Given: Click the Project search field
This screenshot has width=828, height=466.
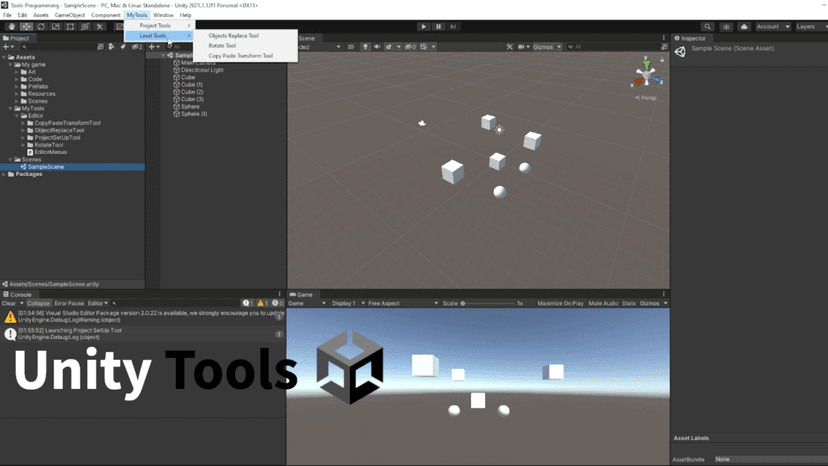Looking at the screenshot, I should pos(57,46).
